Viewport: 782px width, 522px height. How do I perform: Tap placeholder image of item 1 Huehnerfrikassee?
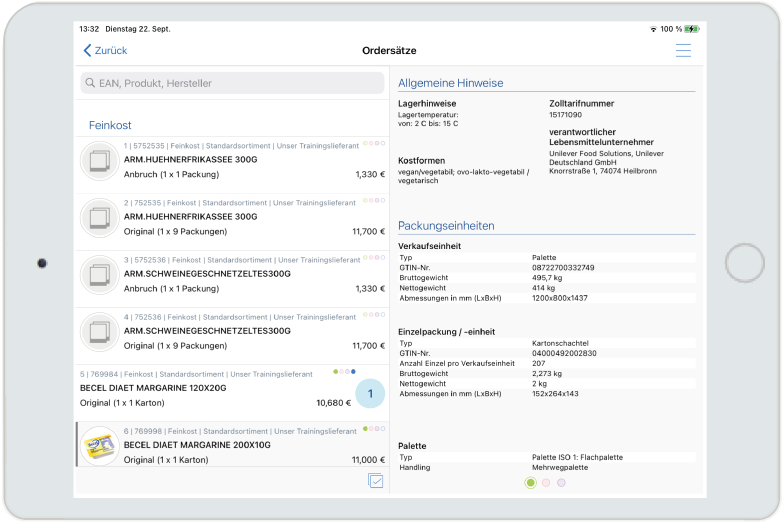(x=99, y=160)
